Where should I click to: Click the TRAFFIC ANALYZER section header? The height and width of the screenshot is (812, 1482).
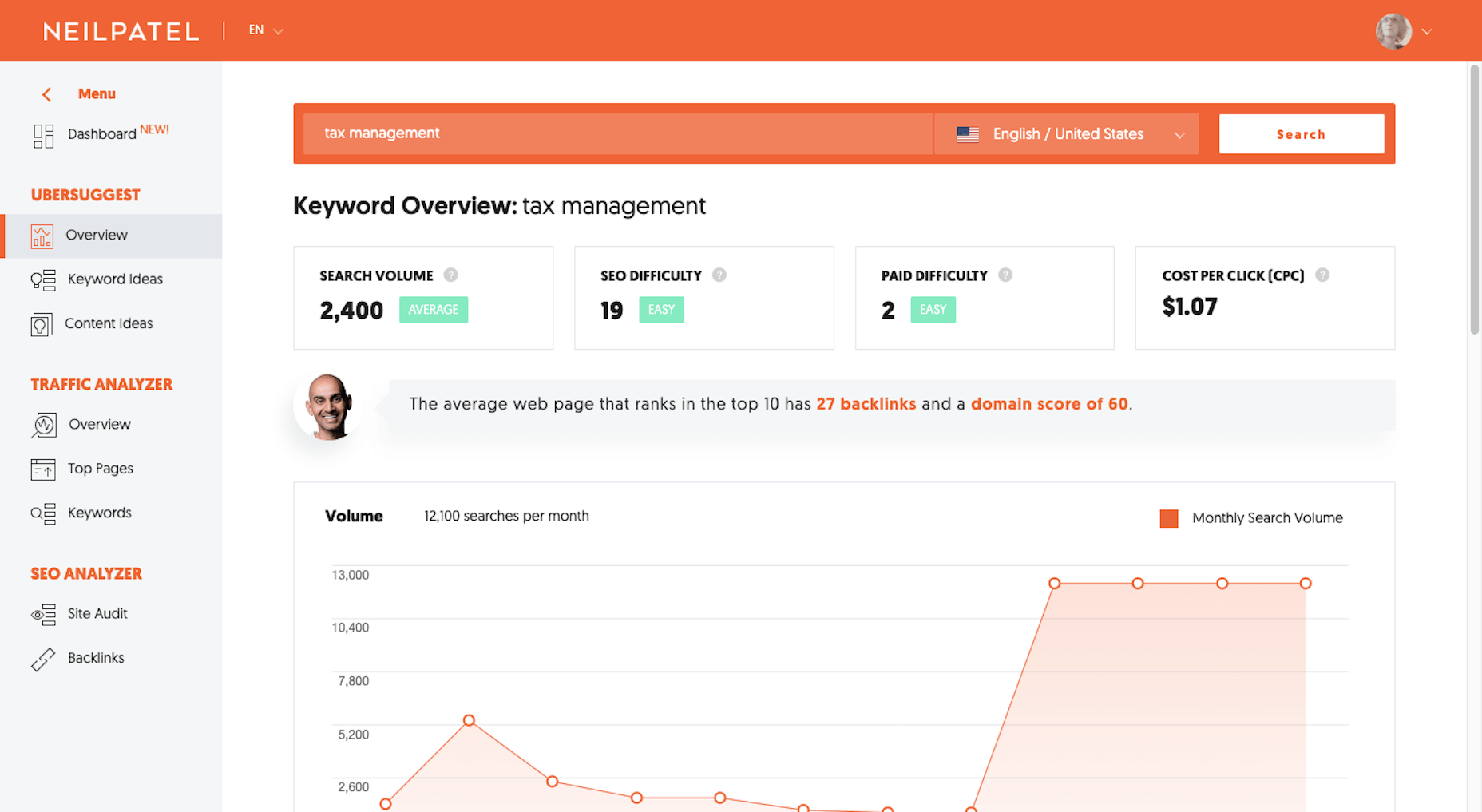coord(101,385)
